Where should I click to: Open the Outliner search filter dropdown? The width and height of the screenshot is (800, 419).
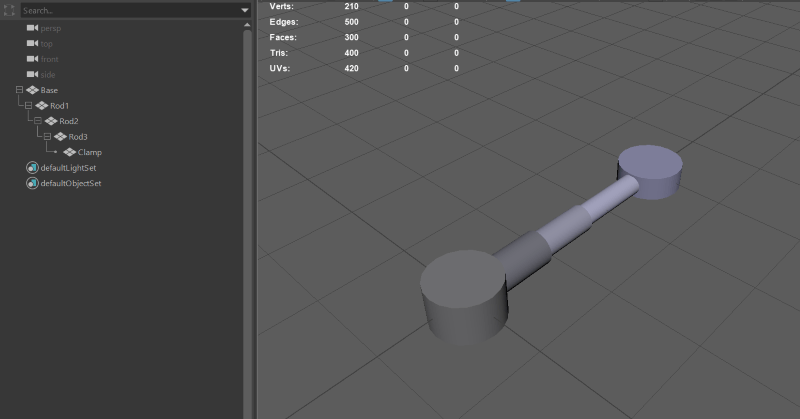pos(245,10)
